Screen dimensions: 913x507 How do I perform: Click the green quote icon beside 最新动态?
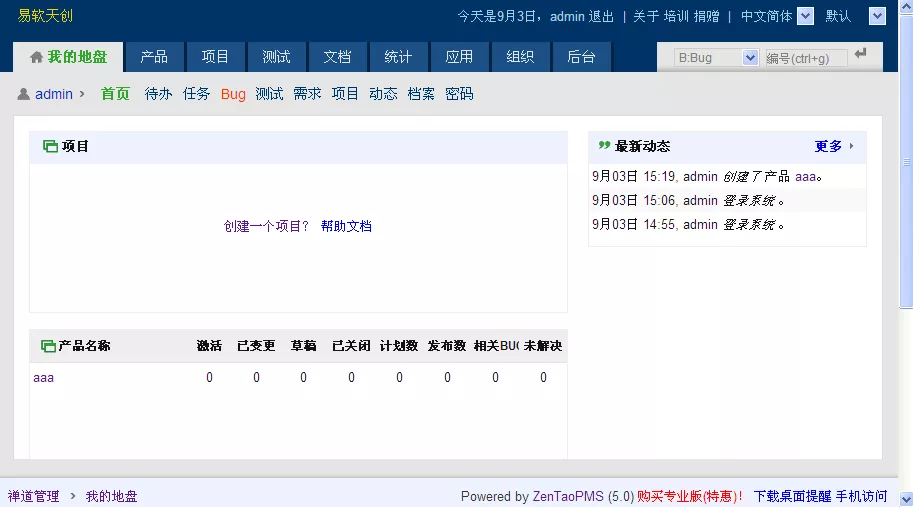click(604, 145)
